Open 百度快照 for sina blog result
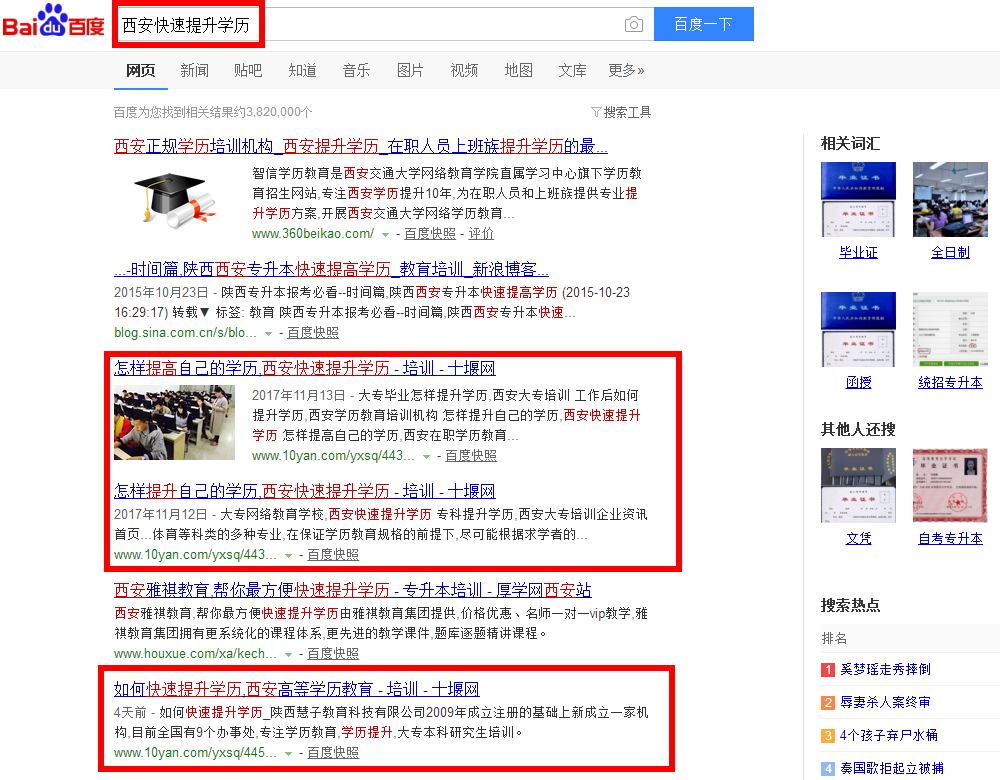 312,333
